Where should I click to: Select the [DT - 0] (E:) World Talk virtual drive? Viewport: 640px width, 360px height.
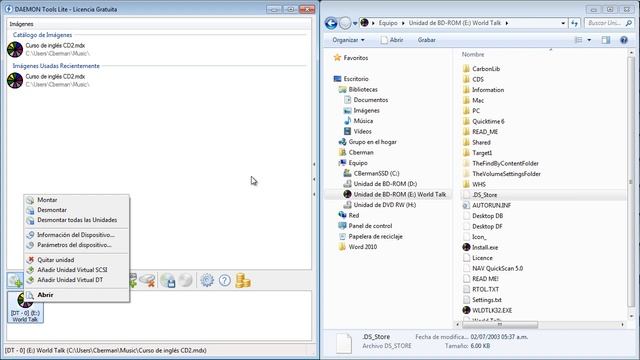pos(25,307)
